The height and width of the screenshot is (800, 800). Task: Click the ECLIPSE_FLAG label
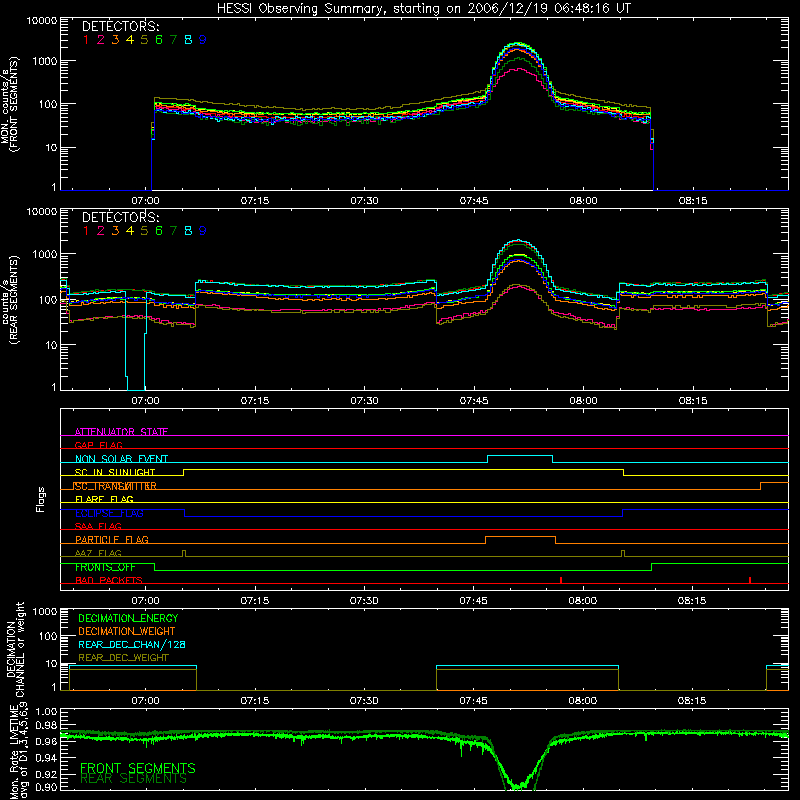[109, 513]
